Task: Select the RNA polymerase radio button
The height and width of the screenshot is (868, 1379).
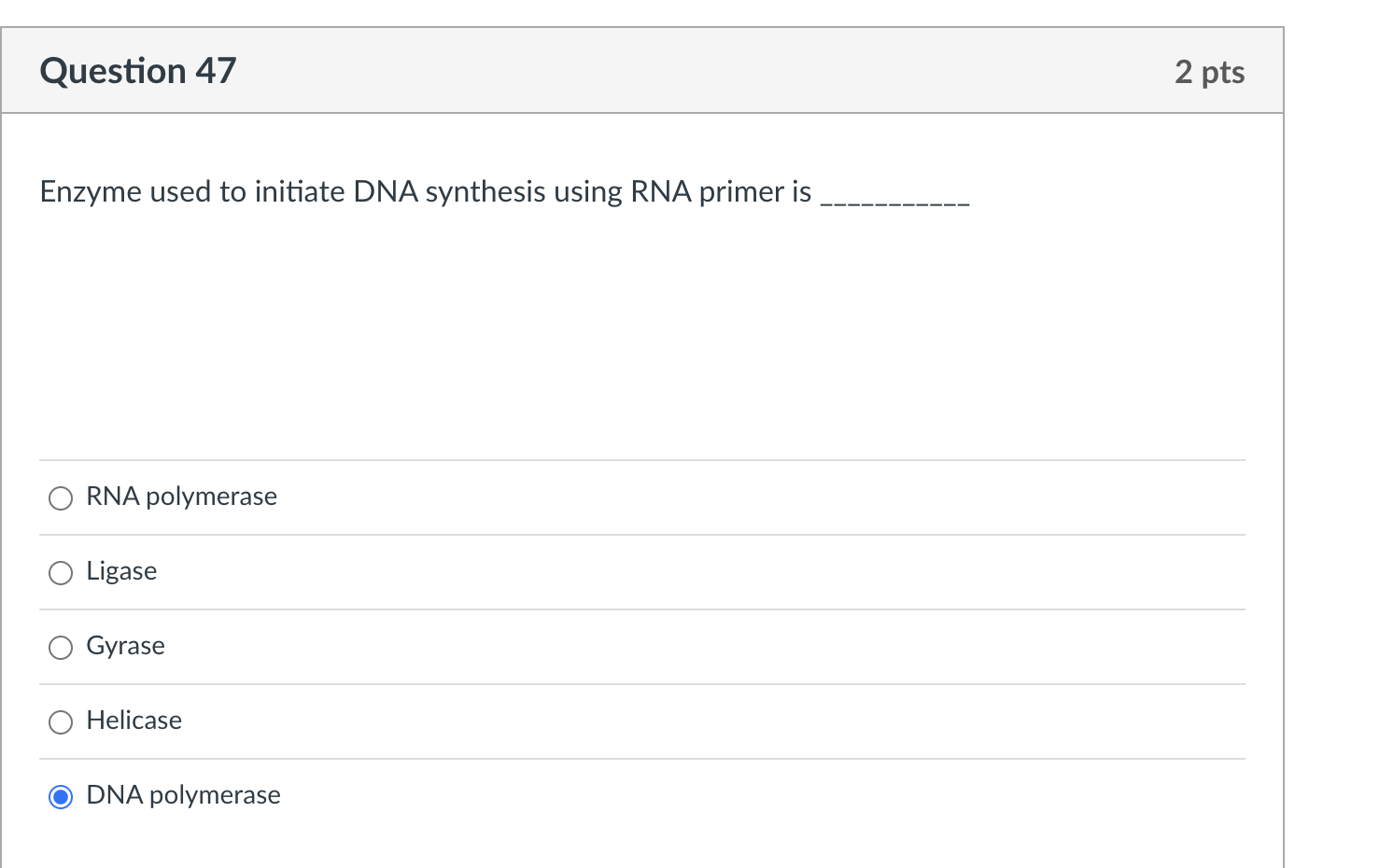Action: click(x=60, y=497)
